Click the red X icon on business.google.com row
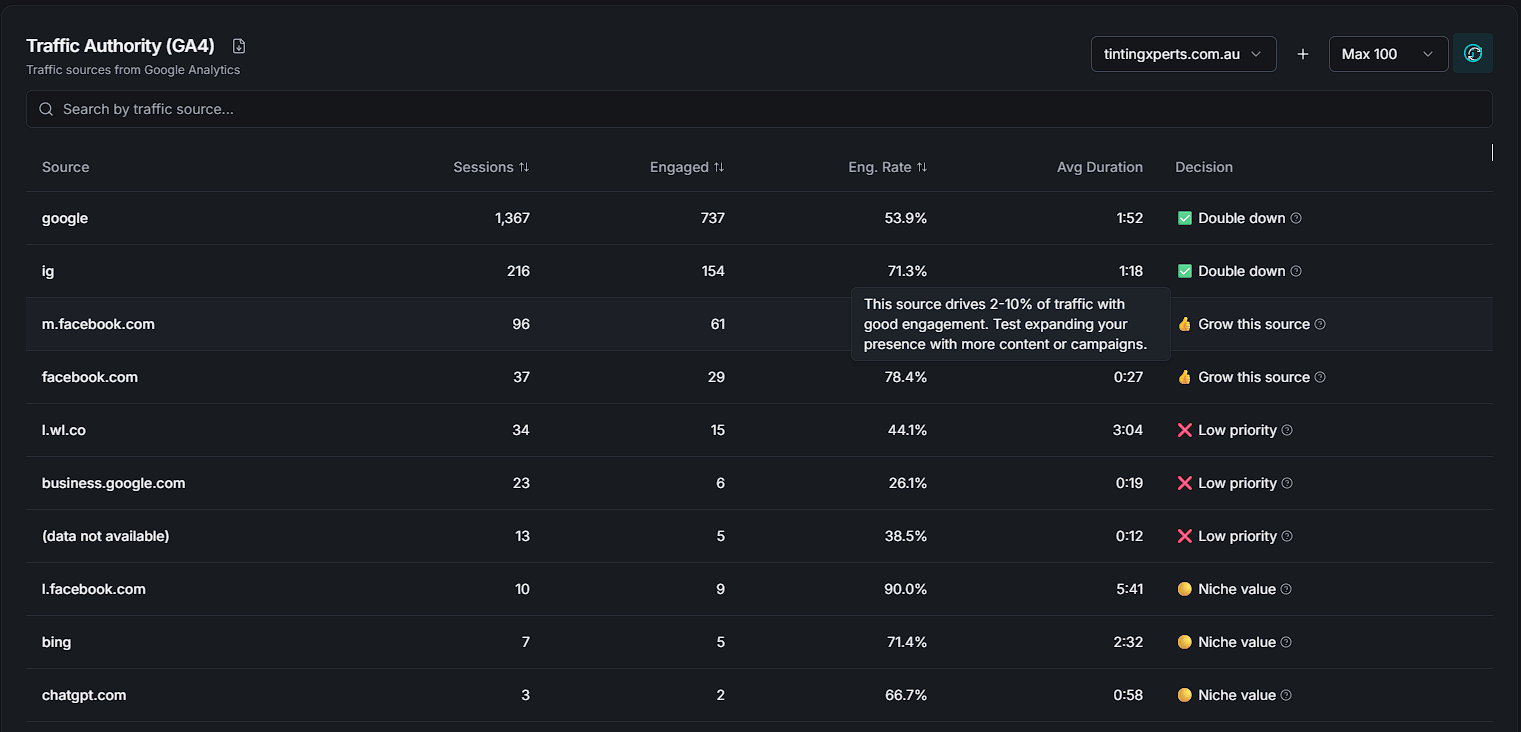The height and width of the screenshot is (732, 1521). click(1184, 483)
